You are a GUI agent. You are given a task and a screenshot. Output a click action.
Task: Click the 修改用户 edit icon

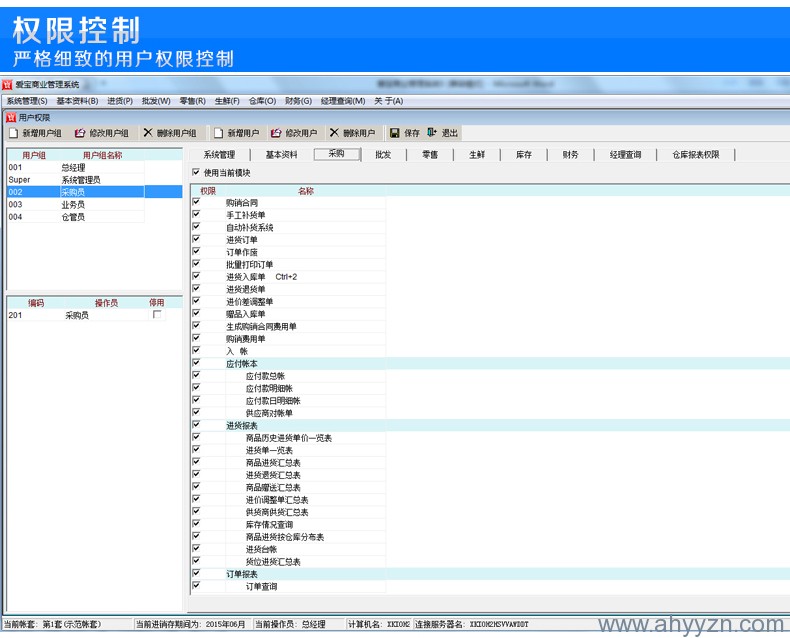tap(276, 133)
